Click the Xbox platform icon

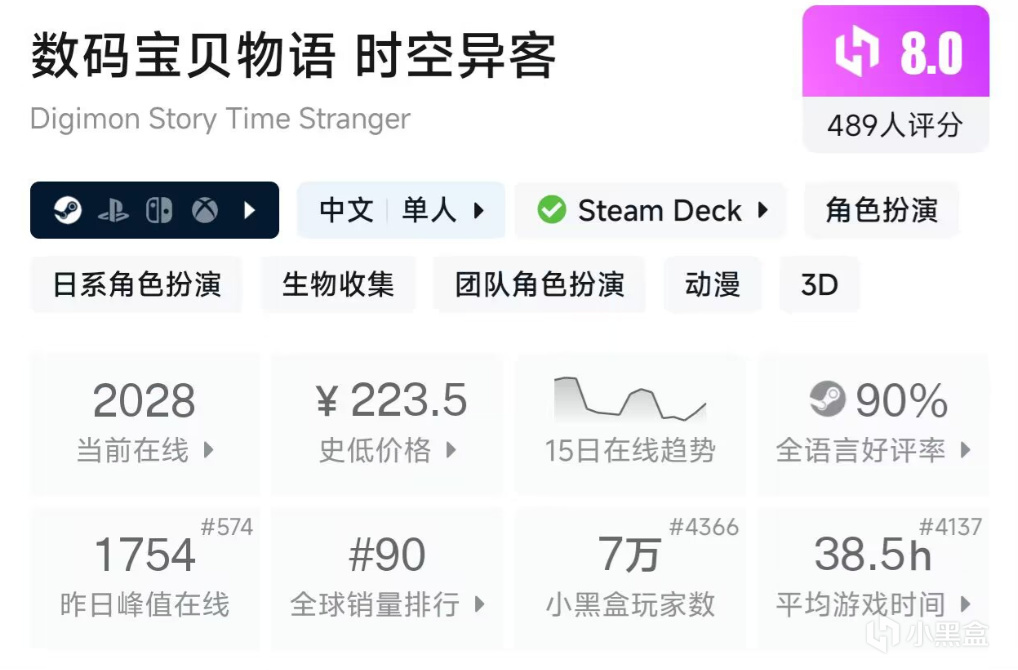coord(205,211)
